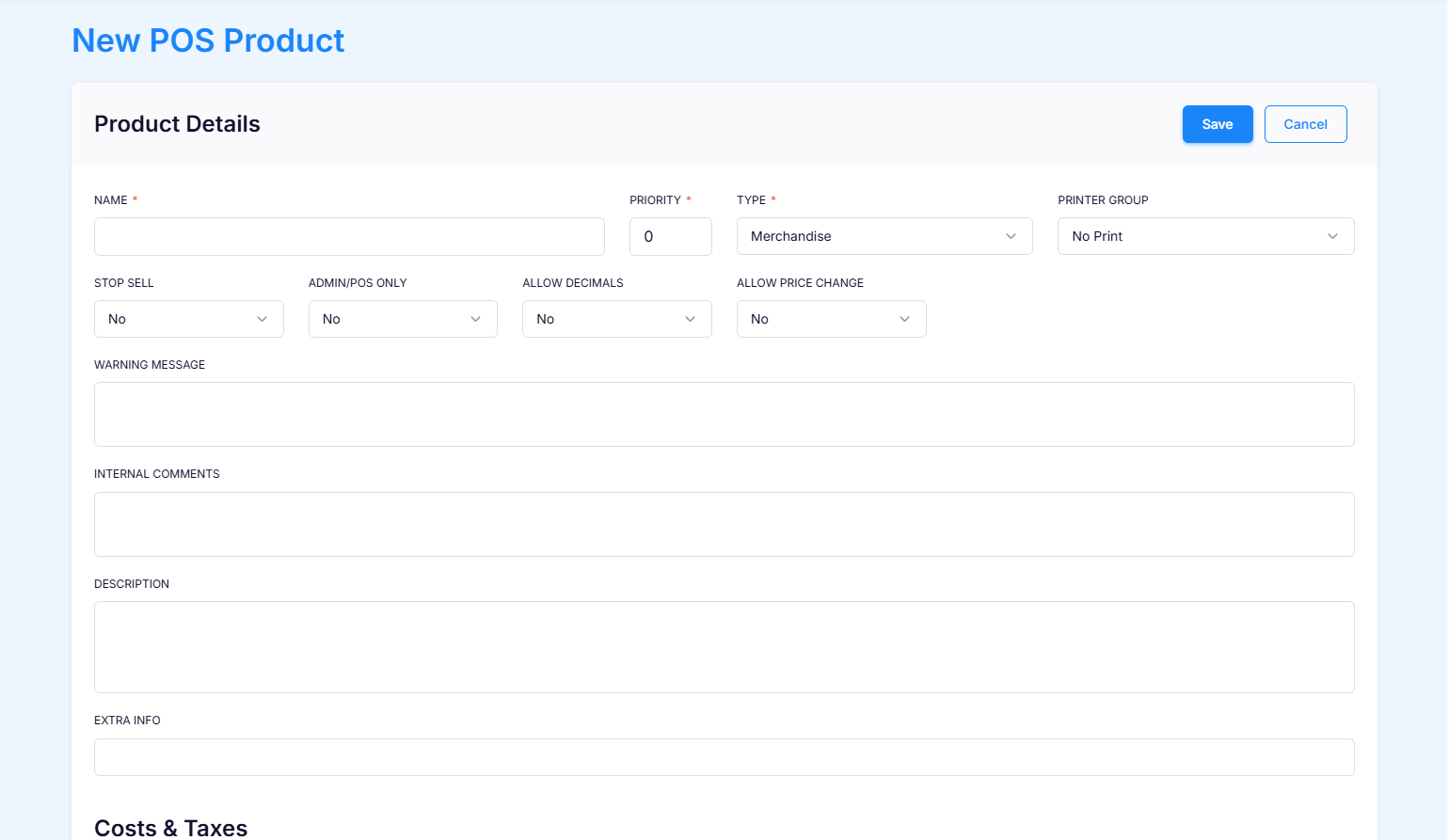
Task: Open the Allow Decimals dropdown
Action: click(617, 319)
